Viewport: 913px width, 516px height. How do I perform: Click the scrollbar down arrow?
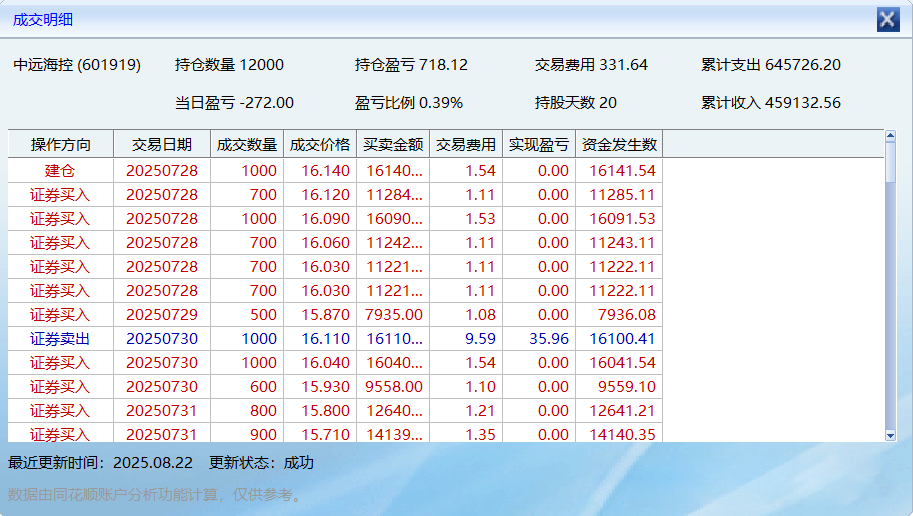890,435
